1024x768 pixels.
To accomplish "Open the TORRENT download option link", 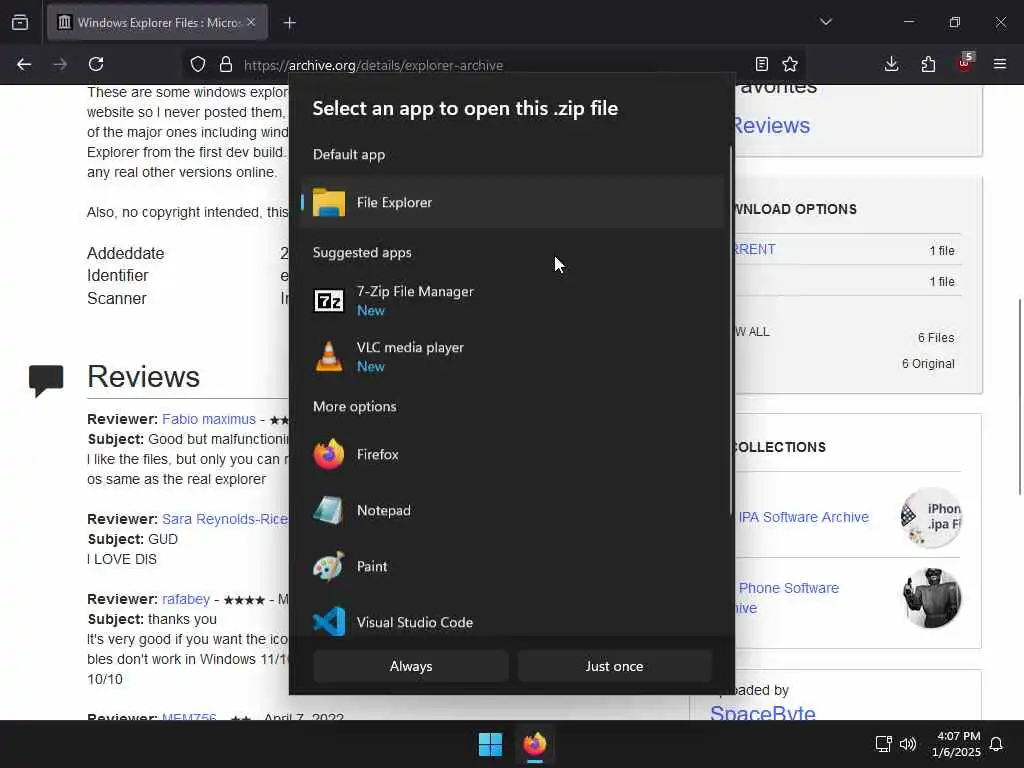I will point(756,249).
